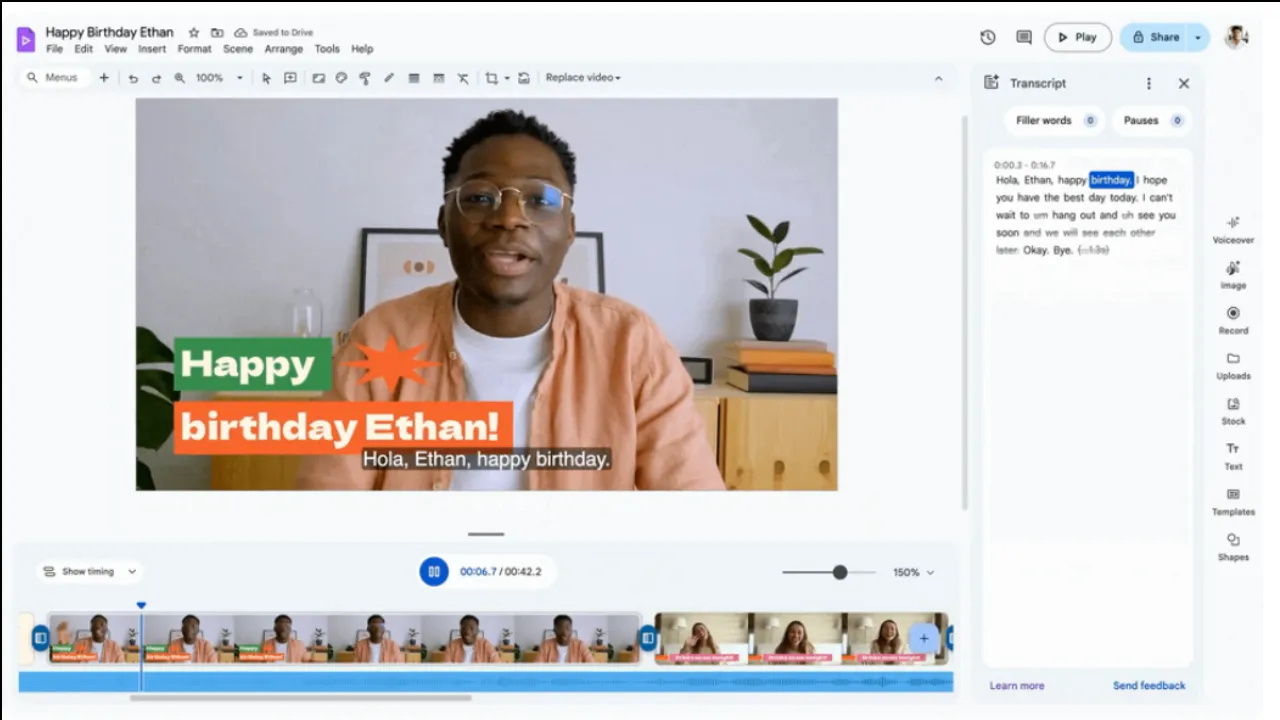Image resolution: width=1280 pixels, height=720 pixels.
Task: Open the Replace video dropdown
Action: click(x=583, y=78)
